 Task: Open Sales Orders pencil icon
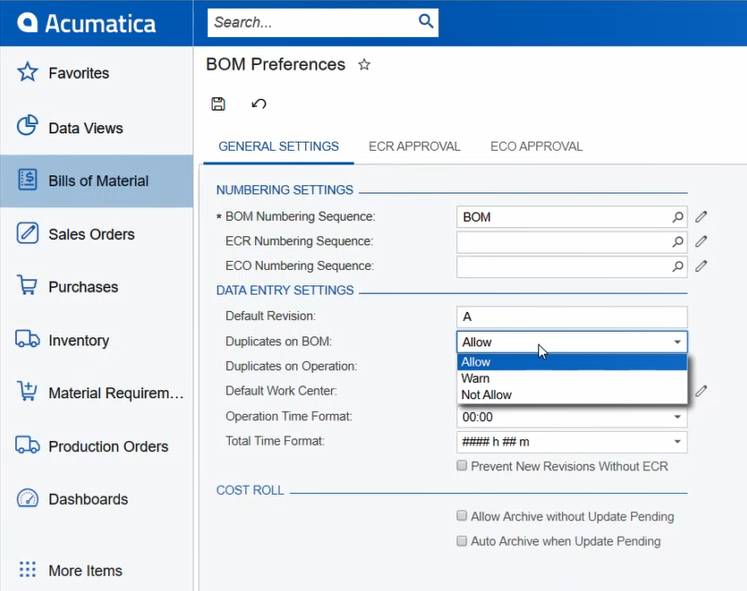[27, 233]
